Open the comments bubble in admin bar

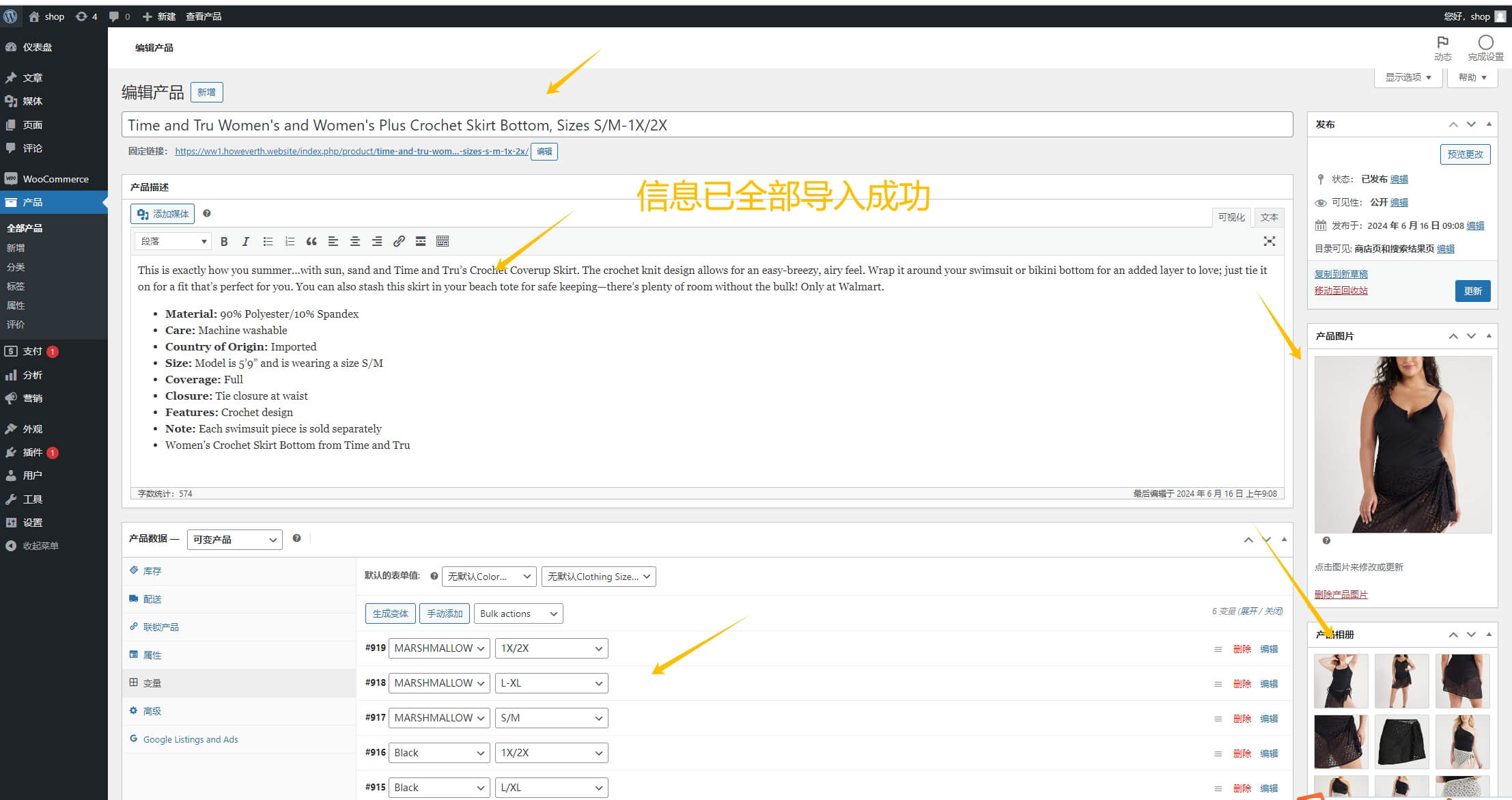(x=120, y=16)
